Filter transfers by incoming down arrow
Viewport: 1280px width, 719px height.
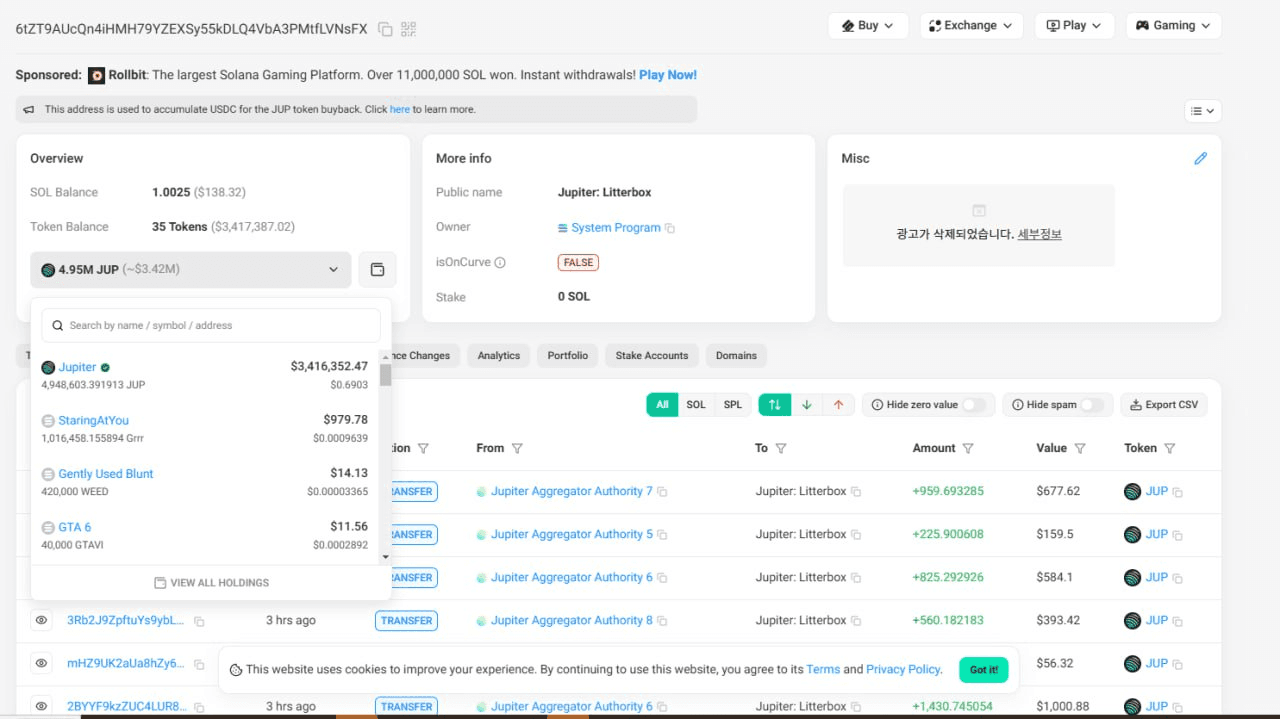(806, 405)
